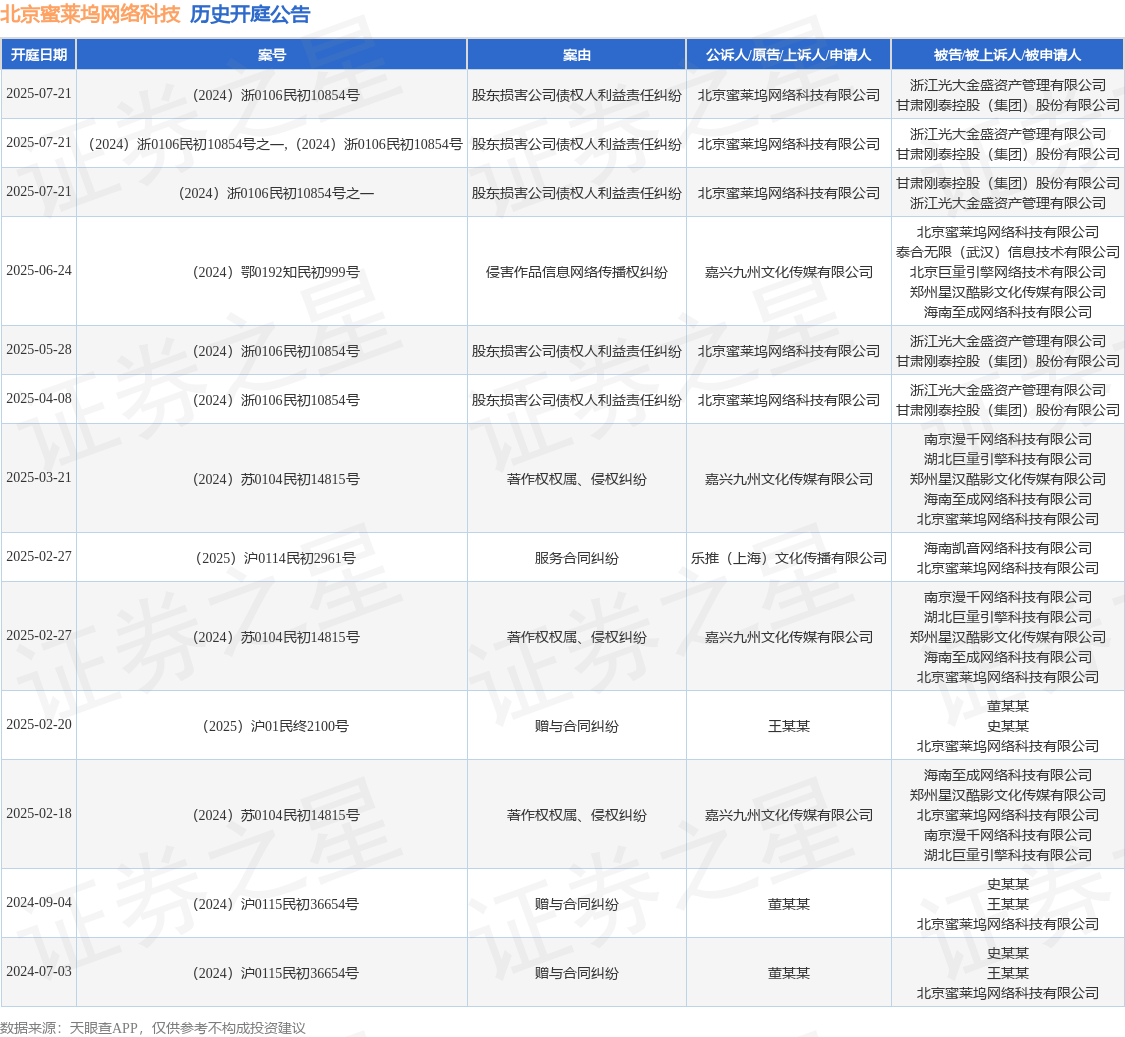Select defendant 海南凯音网络科技有限公司

pyautogui.click(x=1007, y=548)
